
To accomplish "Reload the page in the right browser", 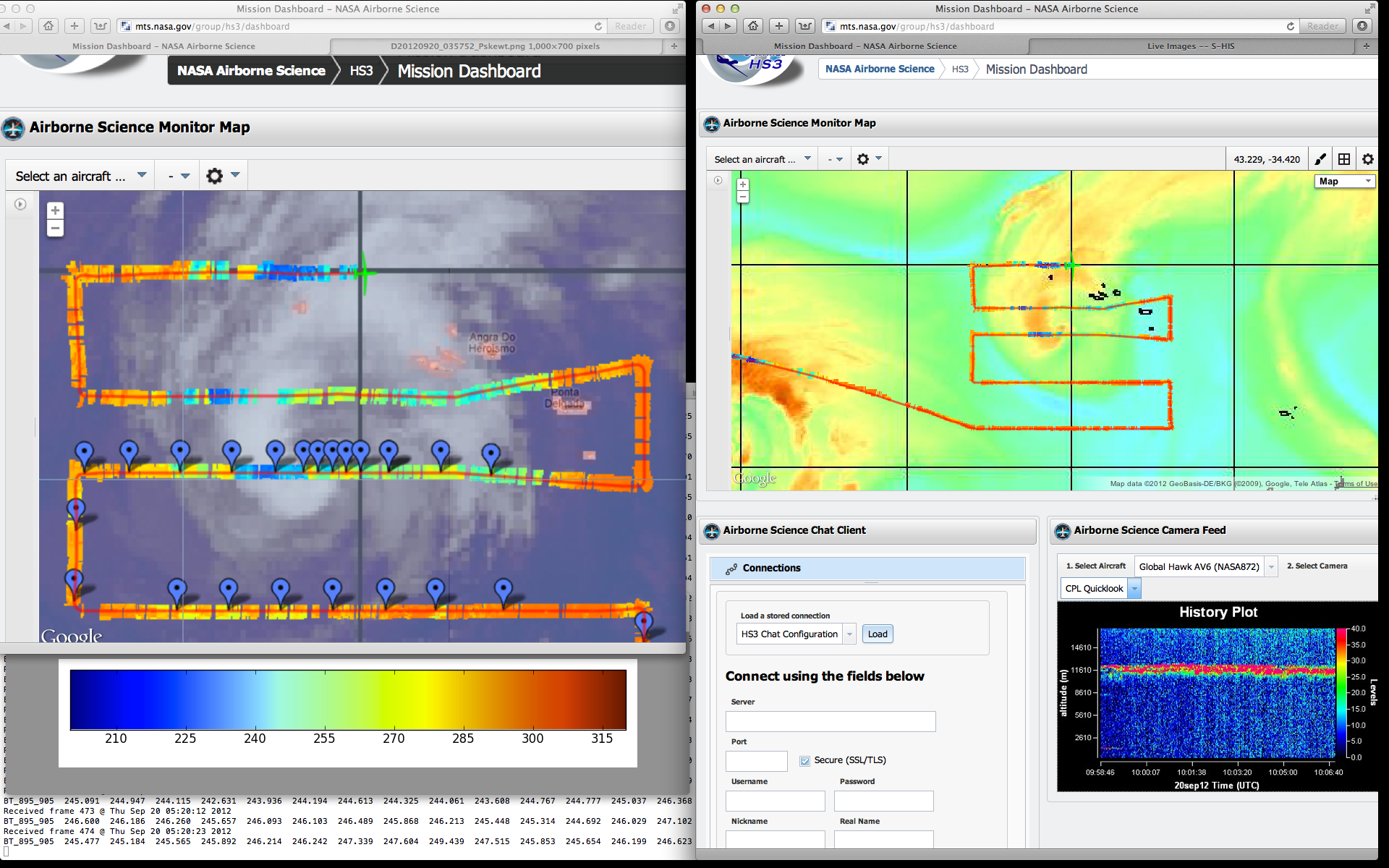I will 1291,26.
